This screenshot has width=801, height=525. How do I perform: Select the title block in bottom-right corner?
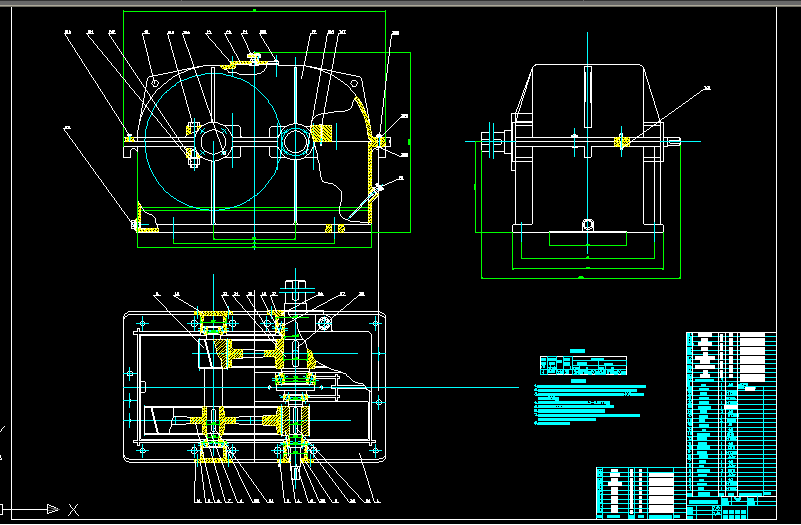(x=640, y=491)
